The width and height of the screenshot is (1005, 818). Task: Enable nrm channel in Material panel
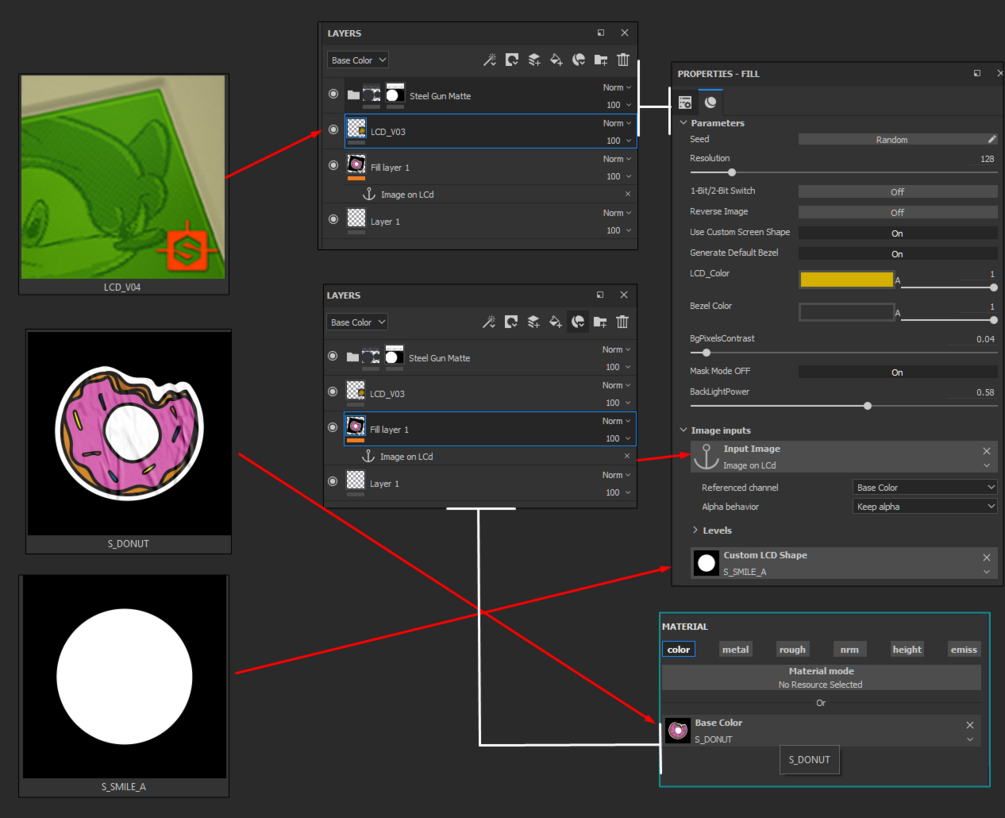tap(849, 649)
